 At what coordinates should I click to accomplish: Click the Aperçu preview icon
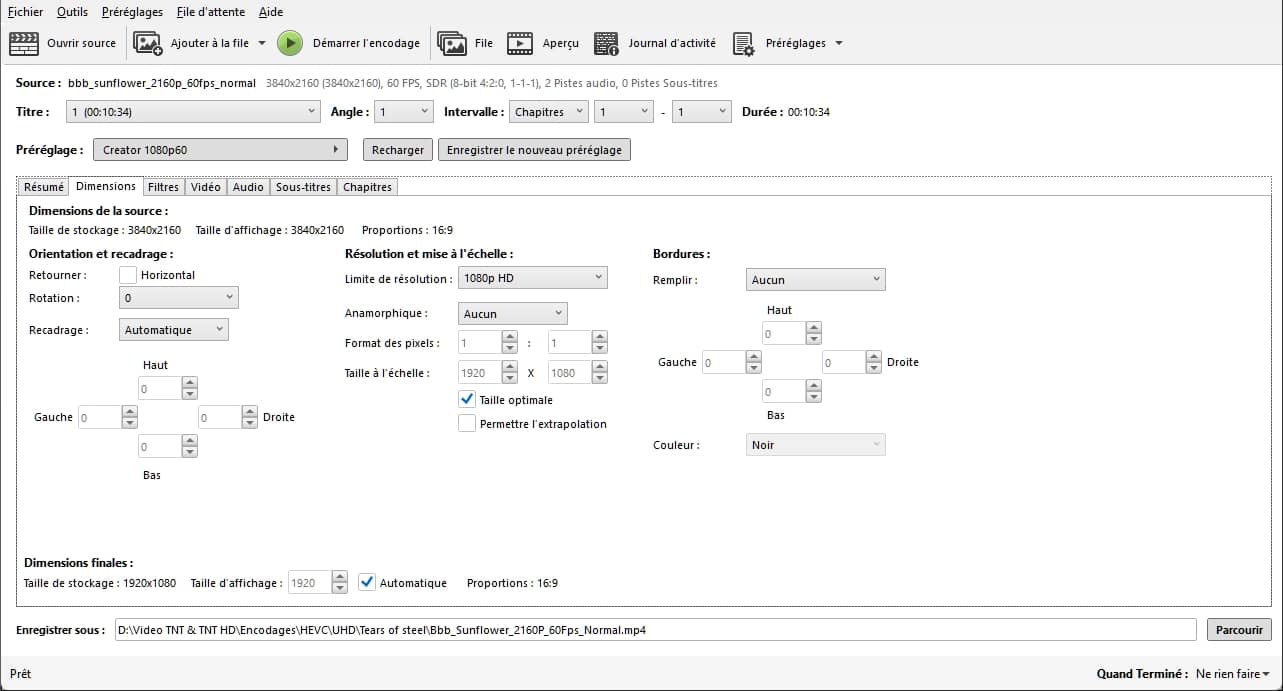coord(519,44)
